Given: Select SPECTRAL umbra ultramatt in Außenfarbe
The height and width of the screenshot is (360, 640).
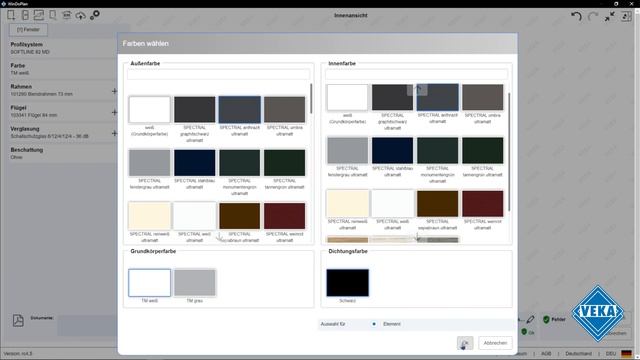Looking at the screenshot, I should tap(284, 109).
